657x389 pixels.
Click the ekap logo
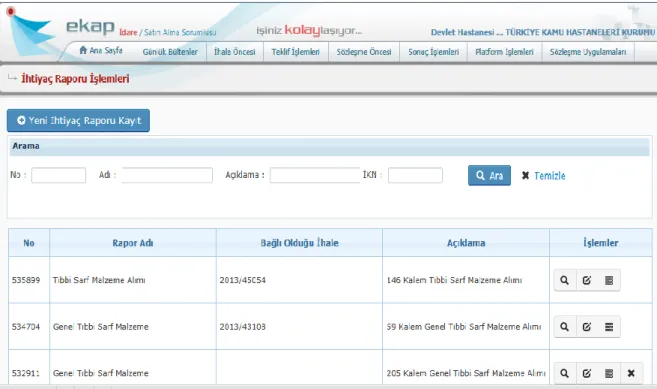click(x=90, y=26)
